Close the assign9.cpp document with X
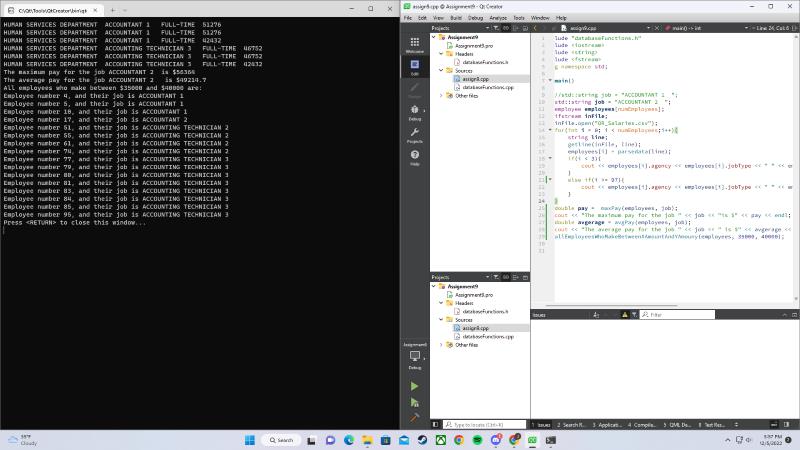Screen dimensions: 800x450 [x=657, y=28]
